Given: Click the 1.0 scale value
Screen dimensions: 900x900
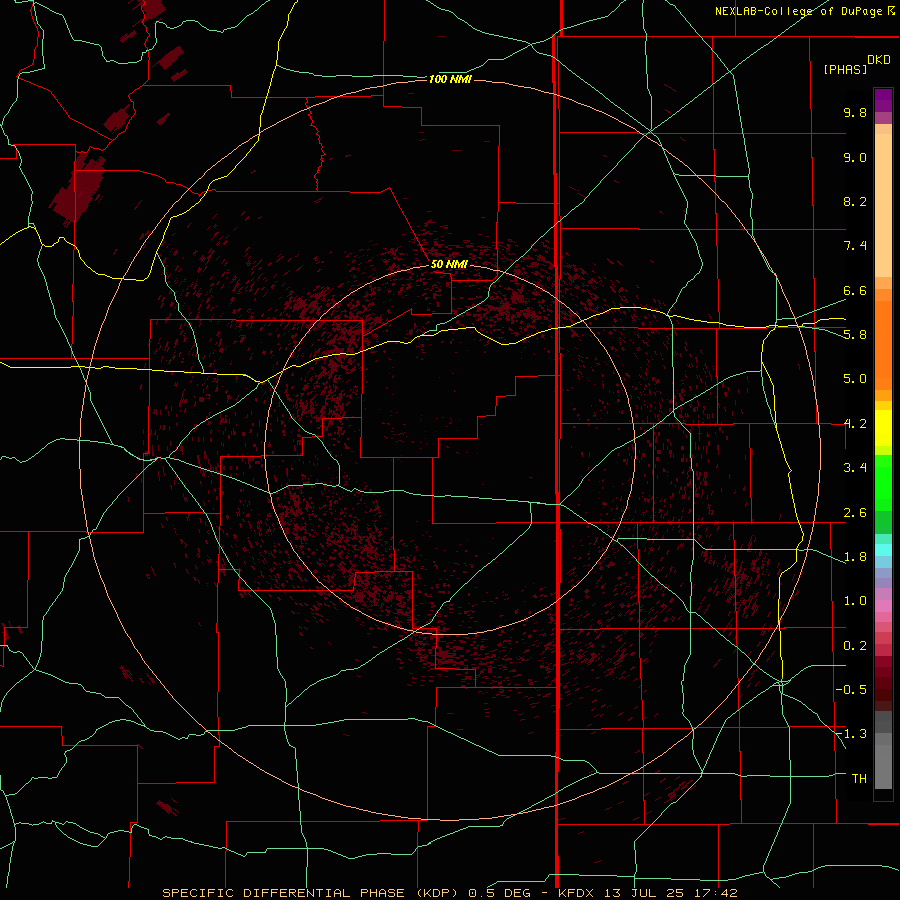Looking at the screenshot, I should coord(855,601).
